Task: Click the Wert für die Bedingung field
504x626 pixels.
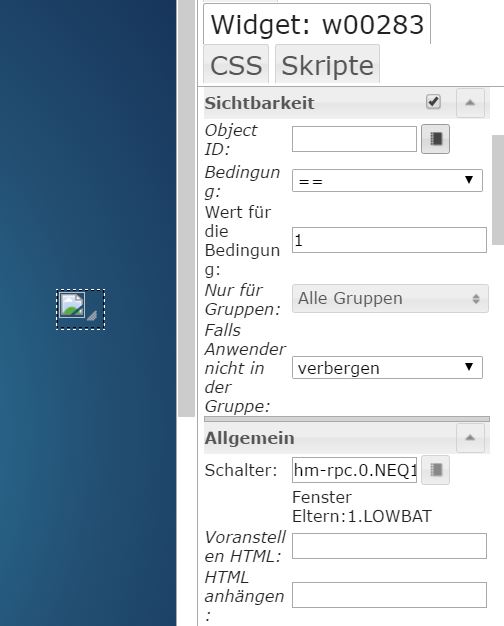Action: click(x=389, y=240)
